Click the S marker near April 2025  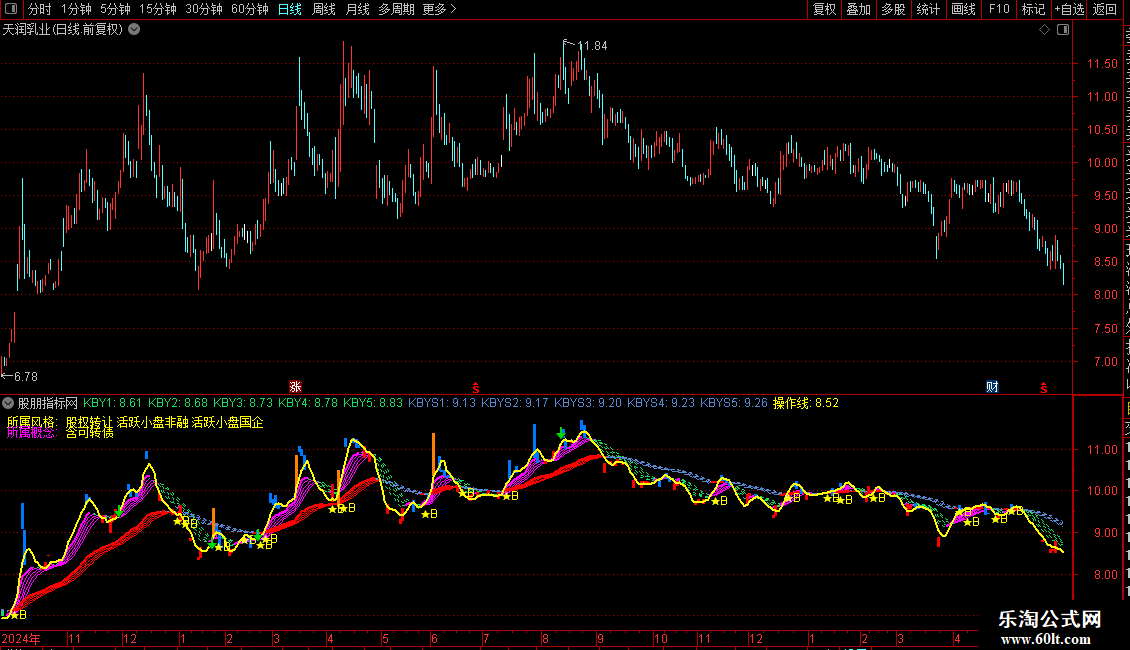tap(1044, 388)
